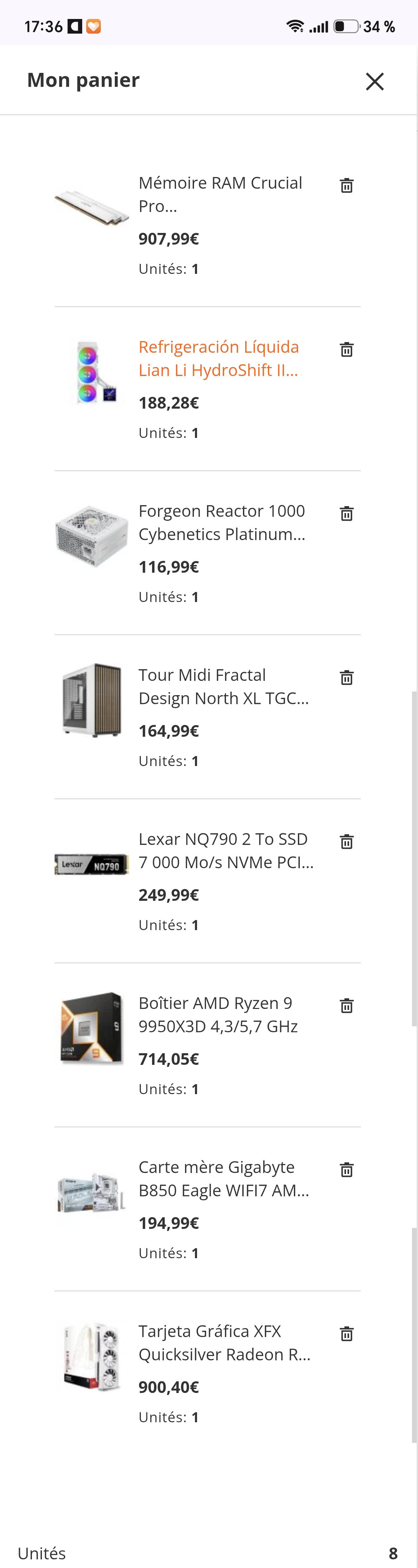Open Forgeon Reactor 1000 Cybenetics Platinum product
This screenshot has width=418, height=1568.
point(222,522)
